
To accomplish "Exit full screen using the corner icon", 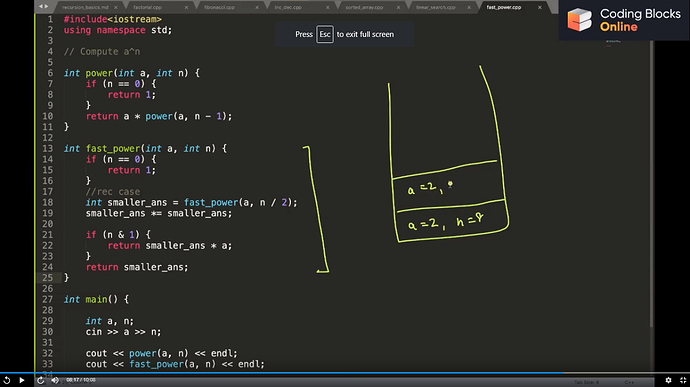I will pyautogui.click(x=683, y=380).
